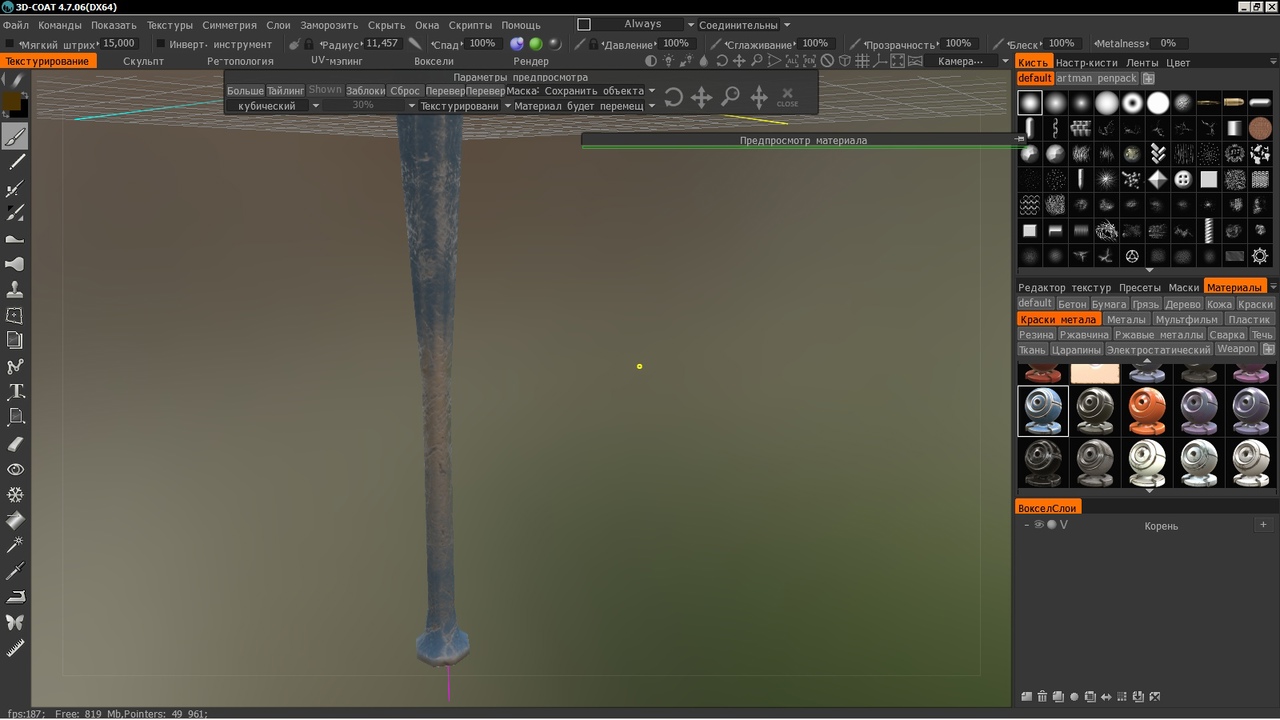The width and height of the screenshot is (1280, 720).
Task: Select the Text tool in left toolbar
Action: tap(15, 391)
